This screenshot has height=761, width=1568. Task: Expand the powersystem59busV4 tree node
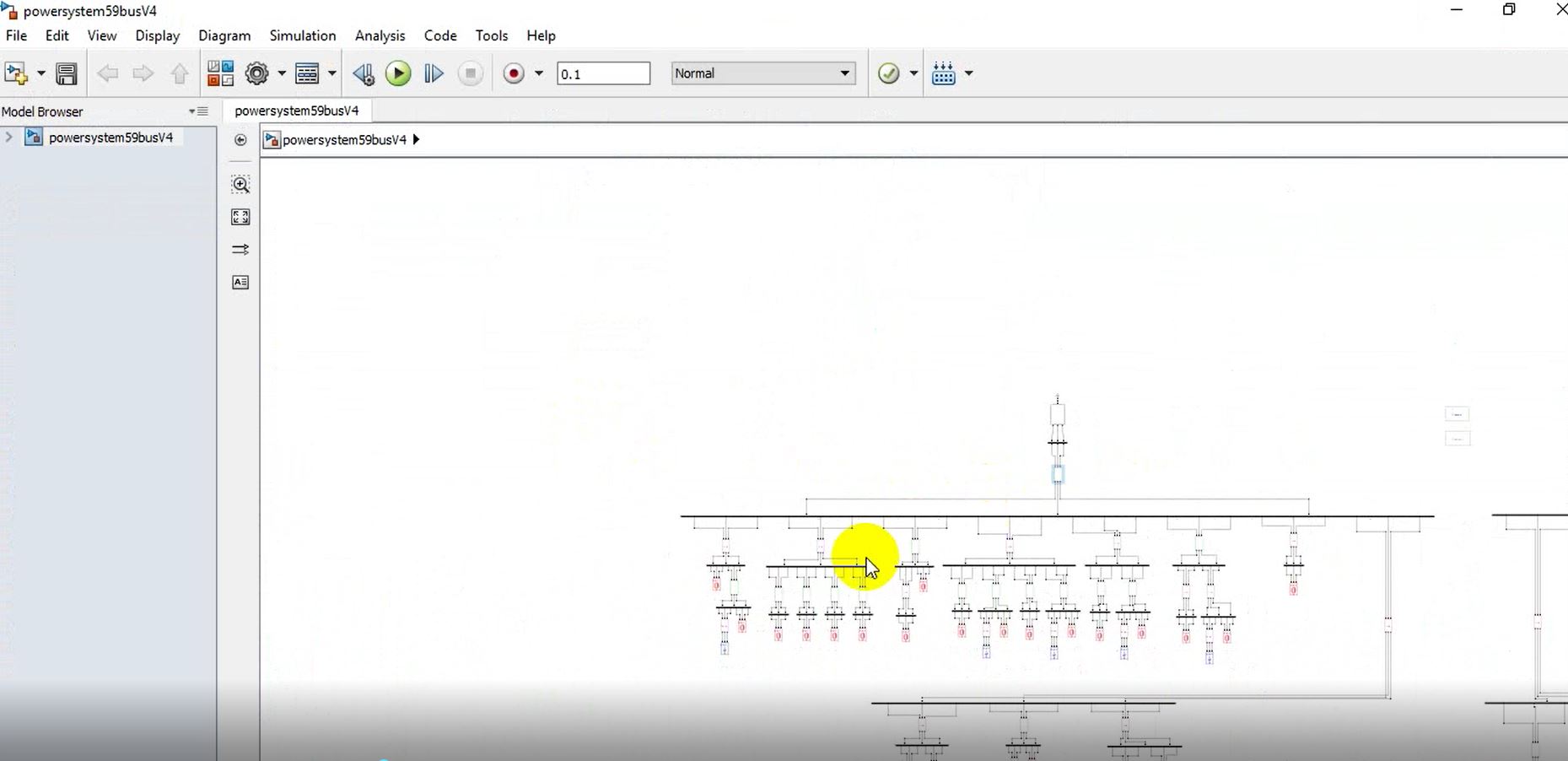[9, 137]
